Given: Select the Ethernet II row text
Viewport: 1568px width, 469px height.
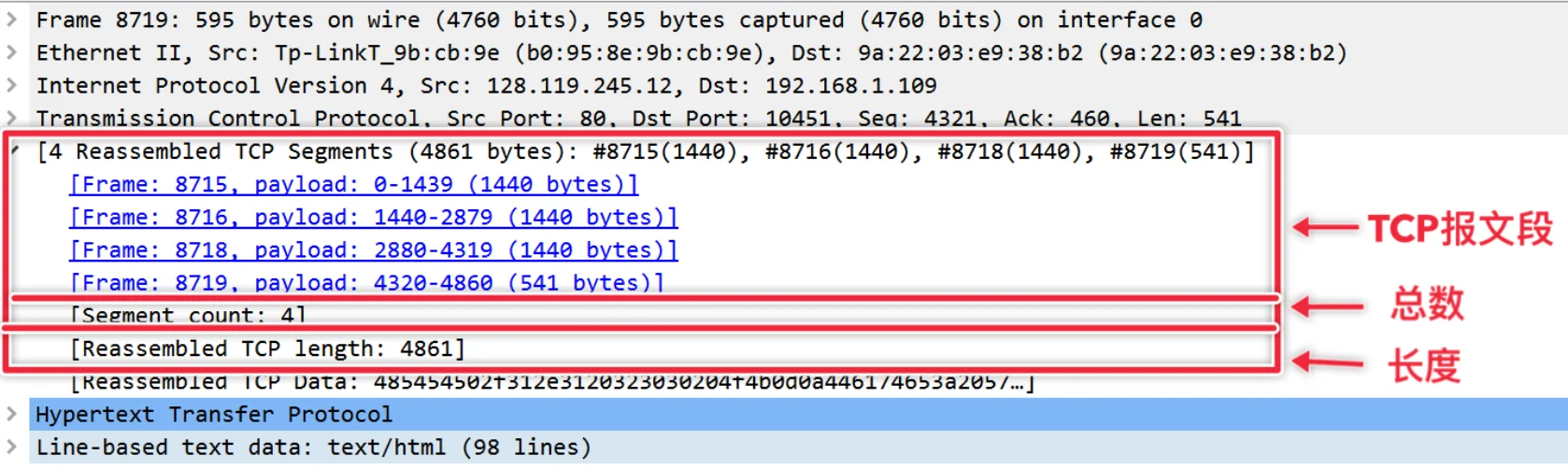Looking at the screenshot, I should [x=691, y=52].
